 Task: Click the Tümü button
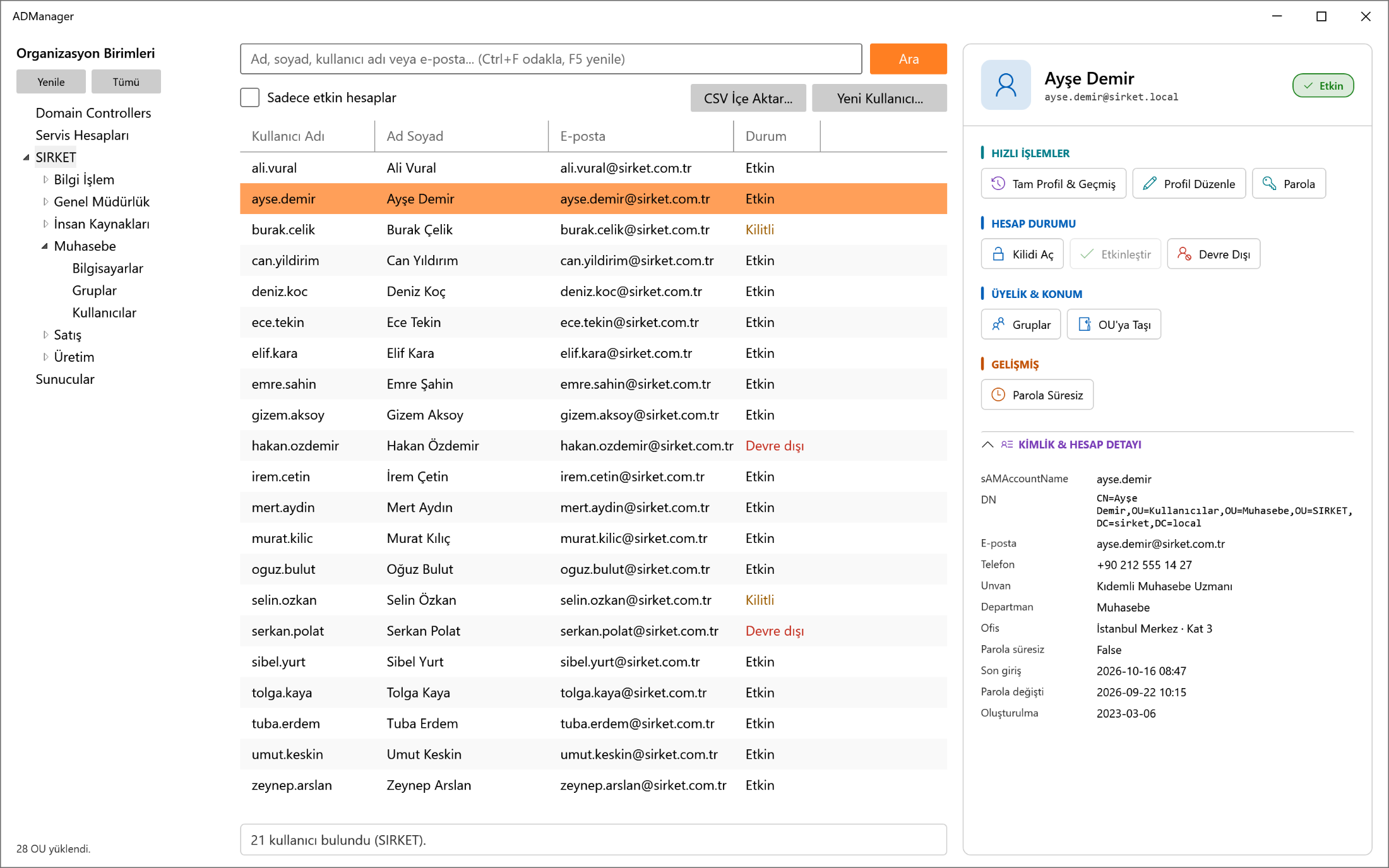[126, 81]
